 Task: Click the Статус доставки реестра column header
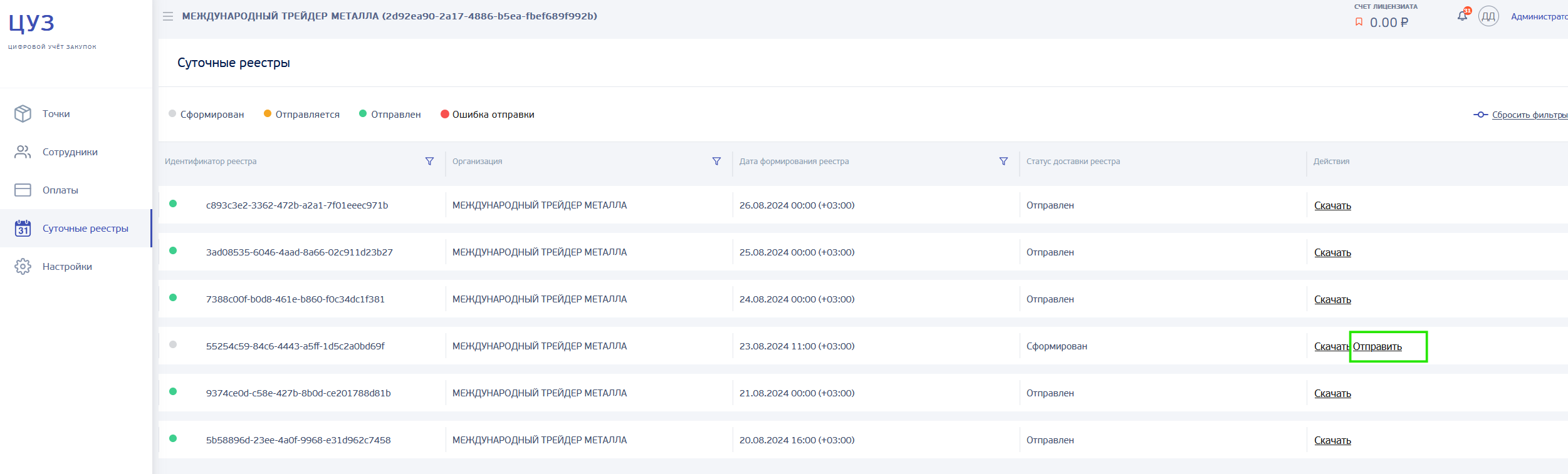1073,161
